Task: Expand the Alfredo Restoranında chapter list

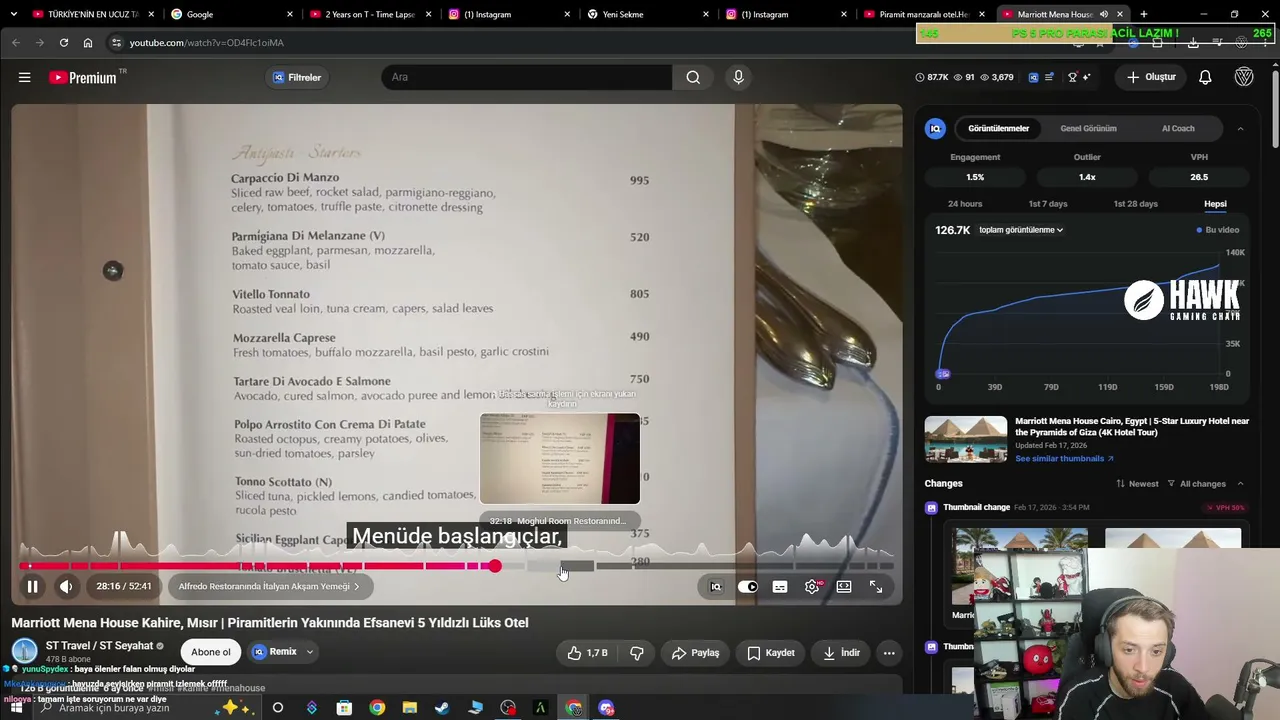Action: click(x=270, y=587)
